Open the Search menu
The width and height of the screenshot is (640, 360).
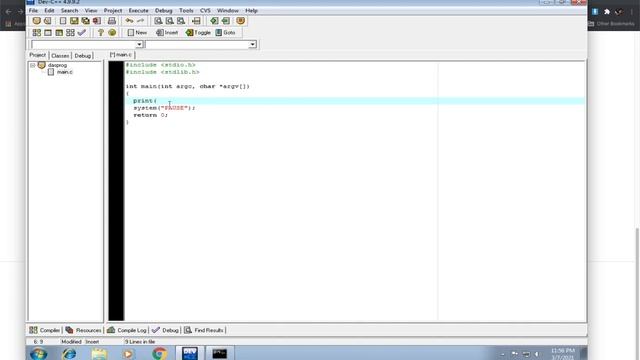pyautogui.click(x=69, y=11)
